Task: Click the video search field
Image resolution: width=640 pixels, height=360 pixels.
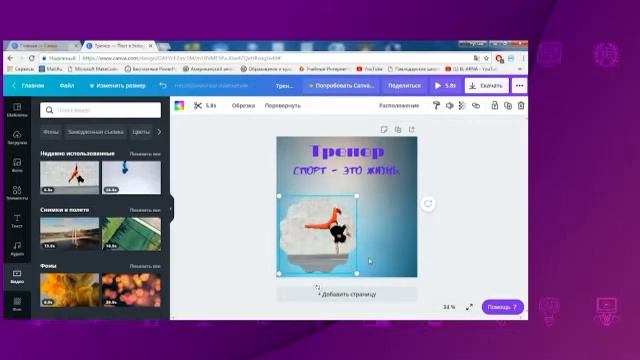Action: point(100,110)
